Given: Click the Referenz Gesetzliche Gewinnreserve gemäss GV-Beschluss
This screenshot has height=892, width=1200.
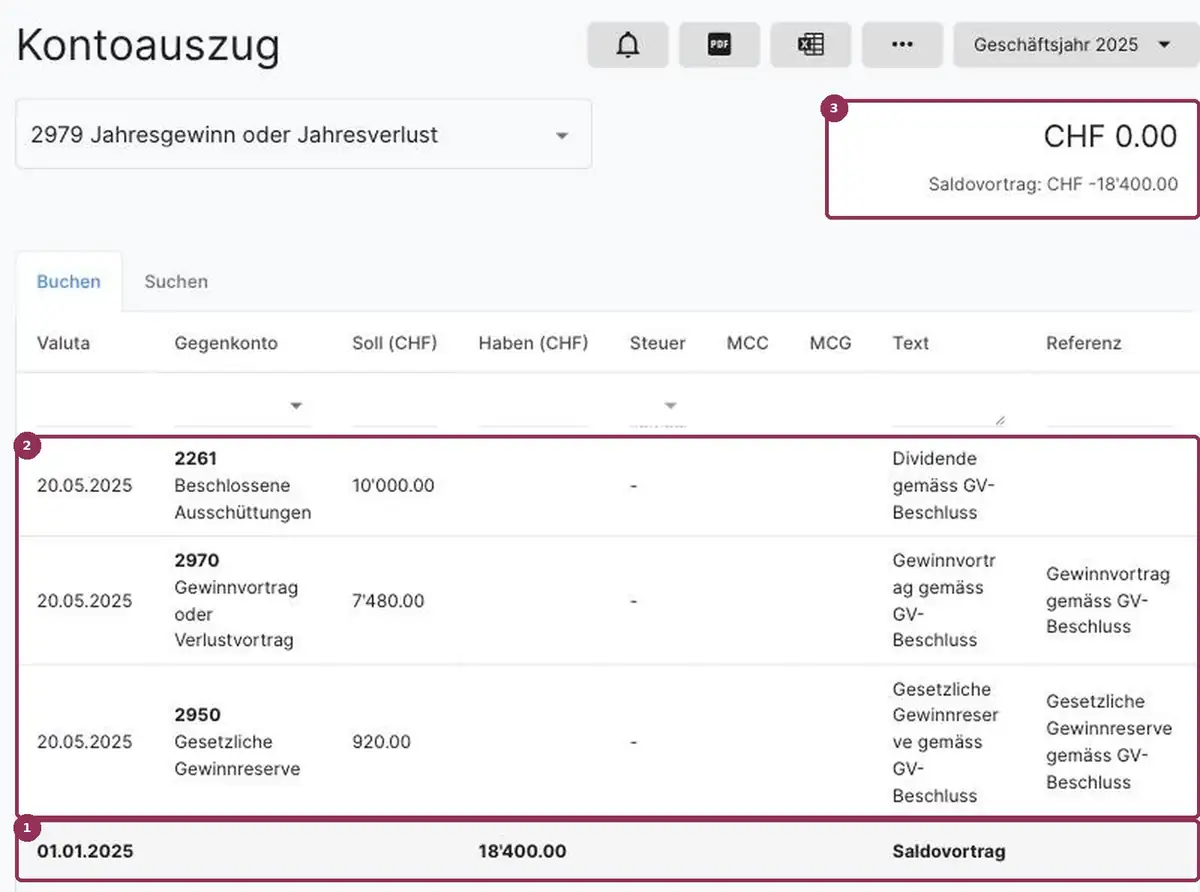Looking at the screenshot, I should click(1109, 742).
